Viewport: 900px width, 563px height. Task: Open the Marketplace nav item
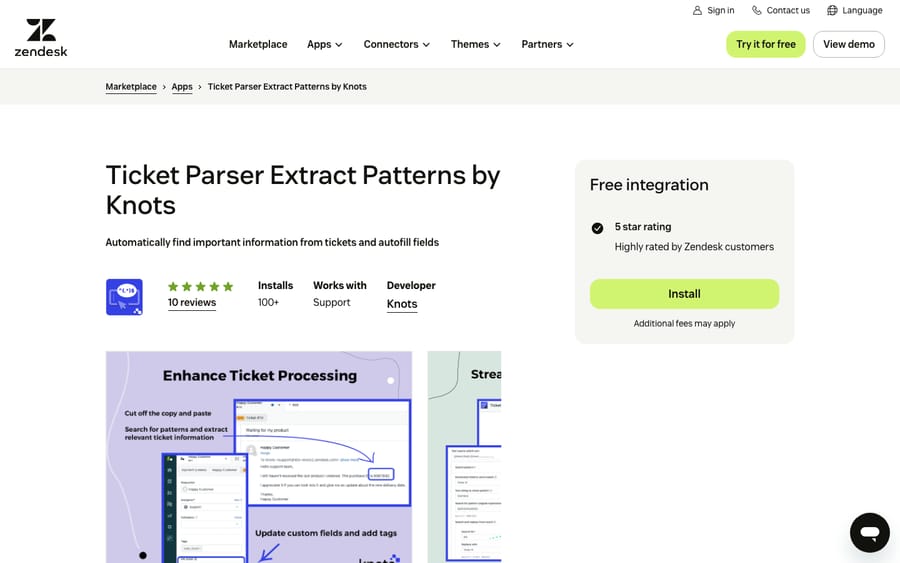click(258, 44)
